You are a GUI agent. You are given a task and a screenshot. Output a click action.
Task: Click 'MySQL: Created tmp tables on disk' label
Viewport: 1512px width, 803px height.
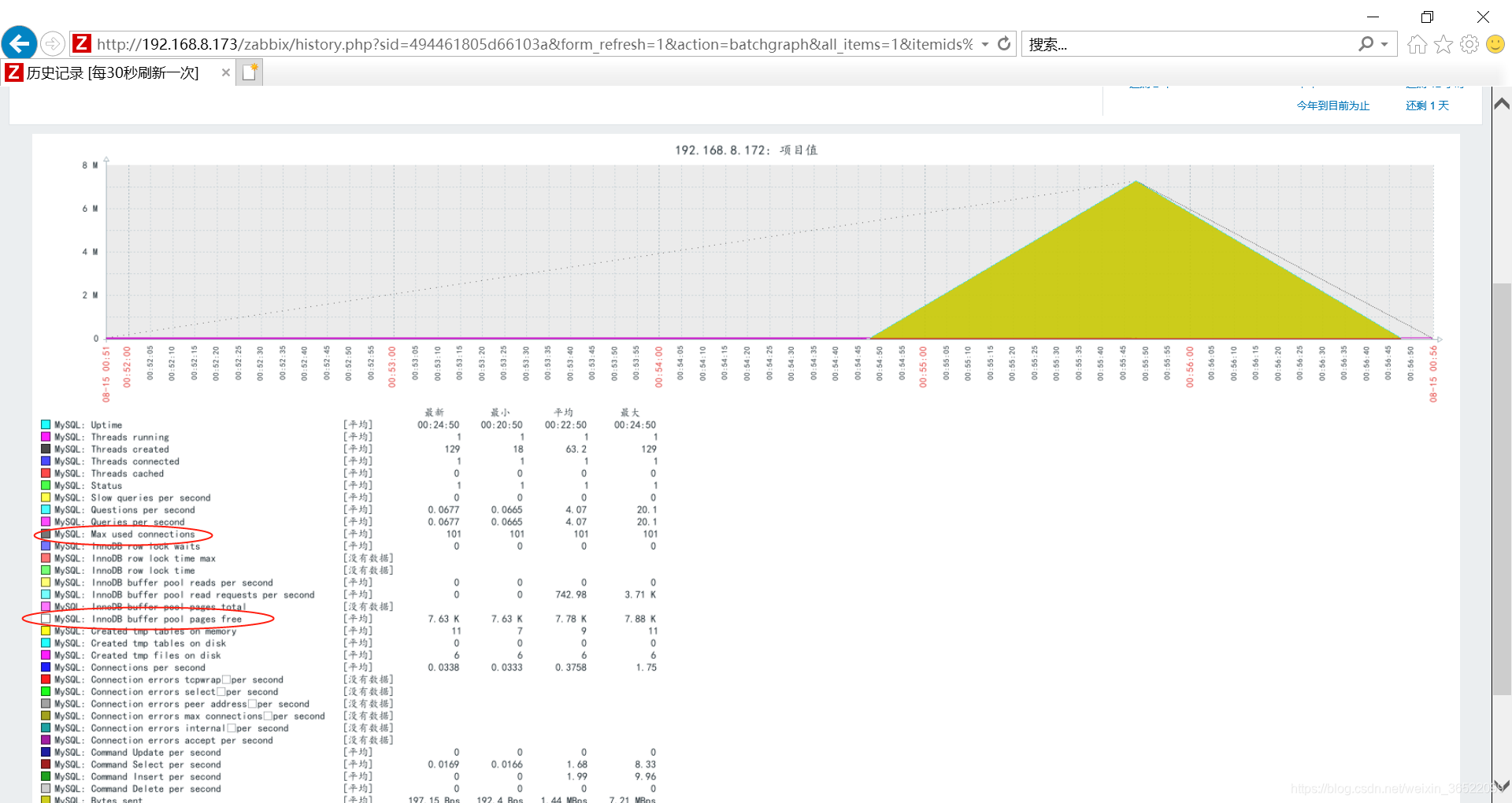click(x=140, y=644)
